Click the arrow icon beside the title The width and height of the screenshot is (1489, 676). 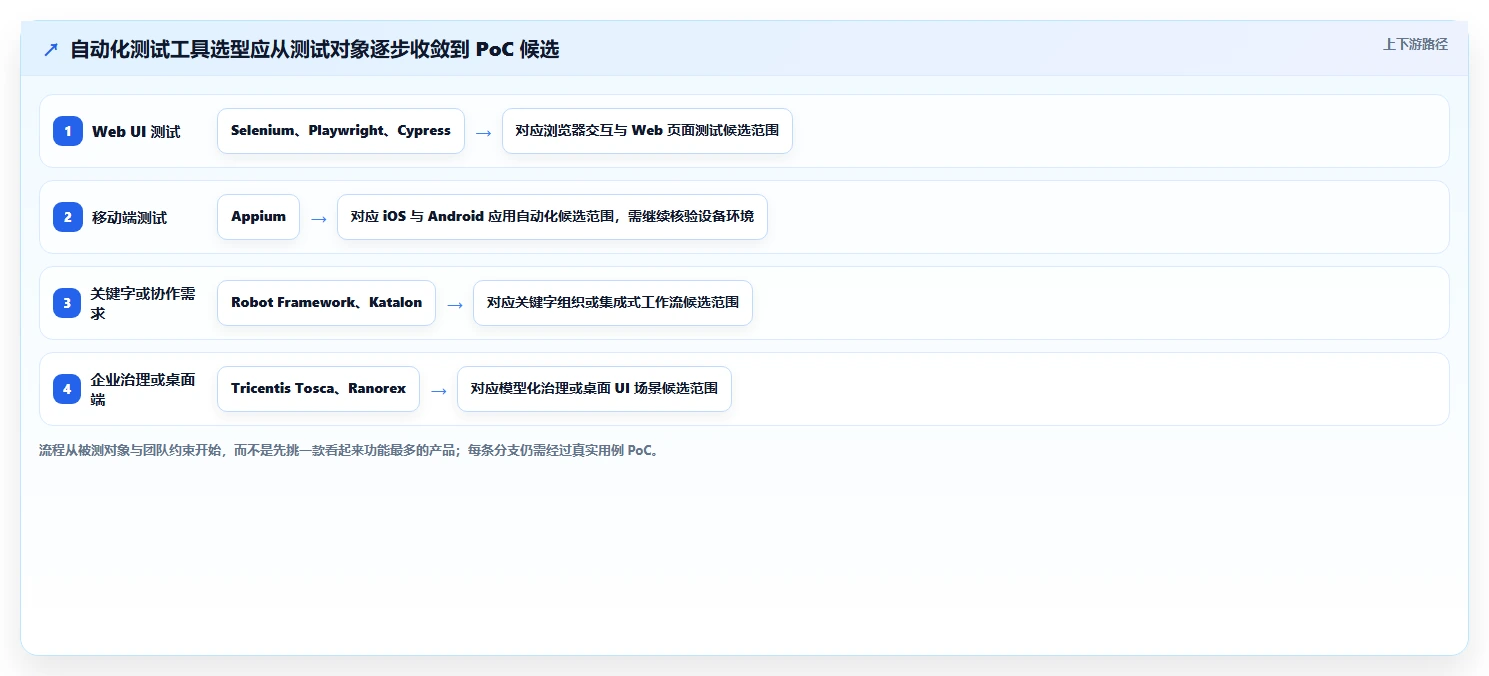(x=50, y=49)
